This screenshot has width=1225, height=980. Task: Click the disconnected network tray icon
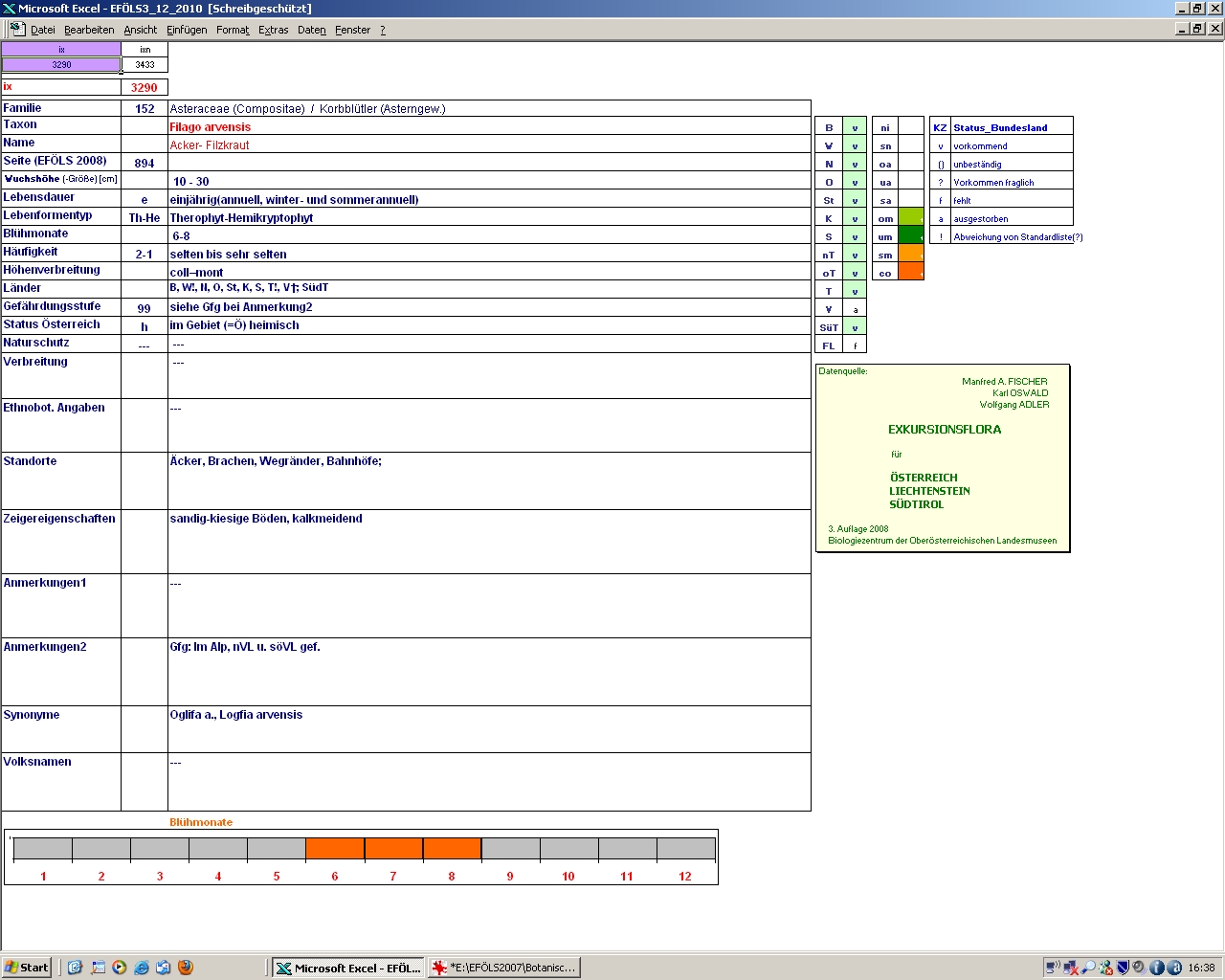(1071, 968)
